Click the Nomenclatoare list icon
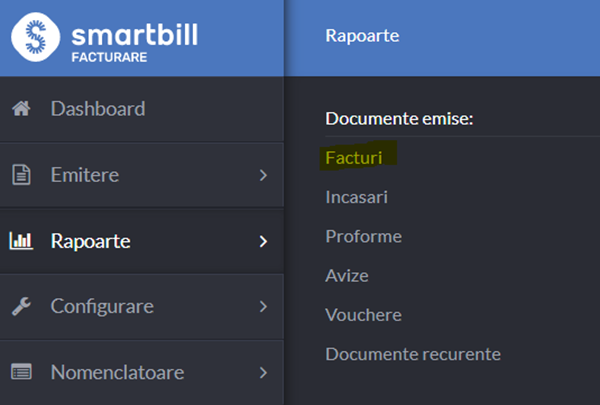This screenshot has width=600, height=405. coord(21,372)
